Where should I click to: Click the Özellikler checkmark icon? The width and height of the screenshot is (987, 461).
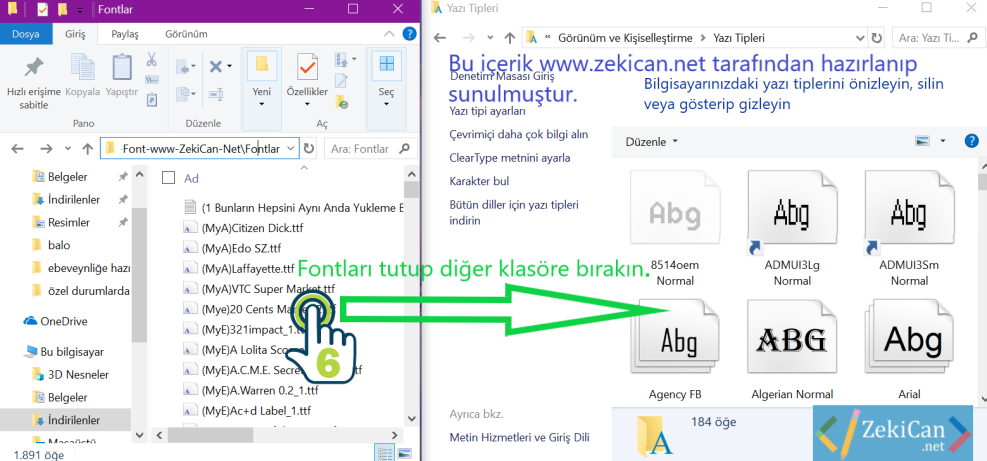point(307,66)
